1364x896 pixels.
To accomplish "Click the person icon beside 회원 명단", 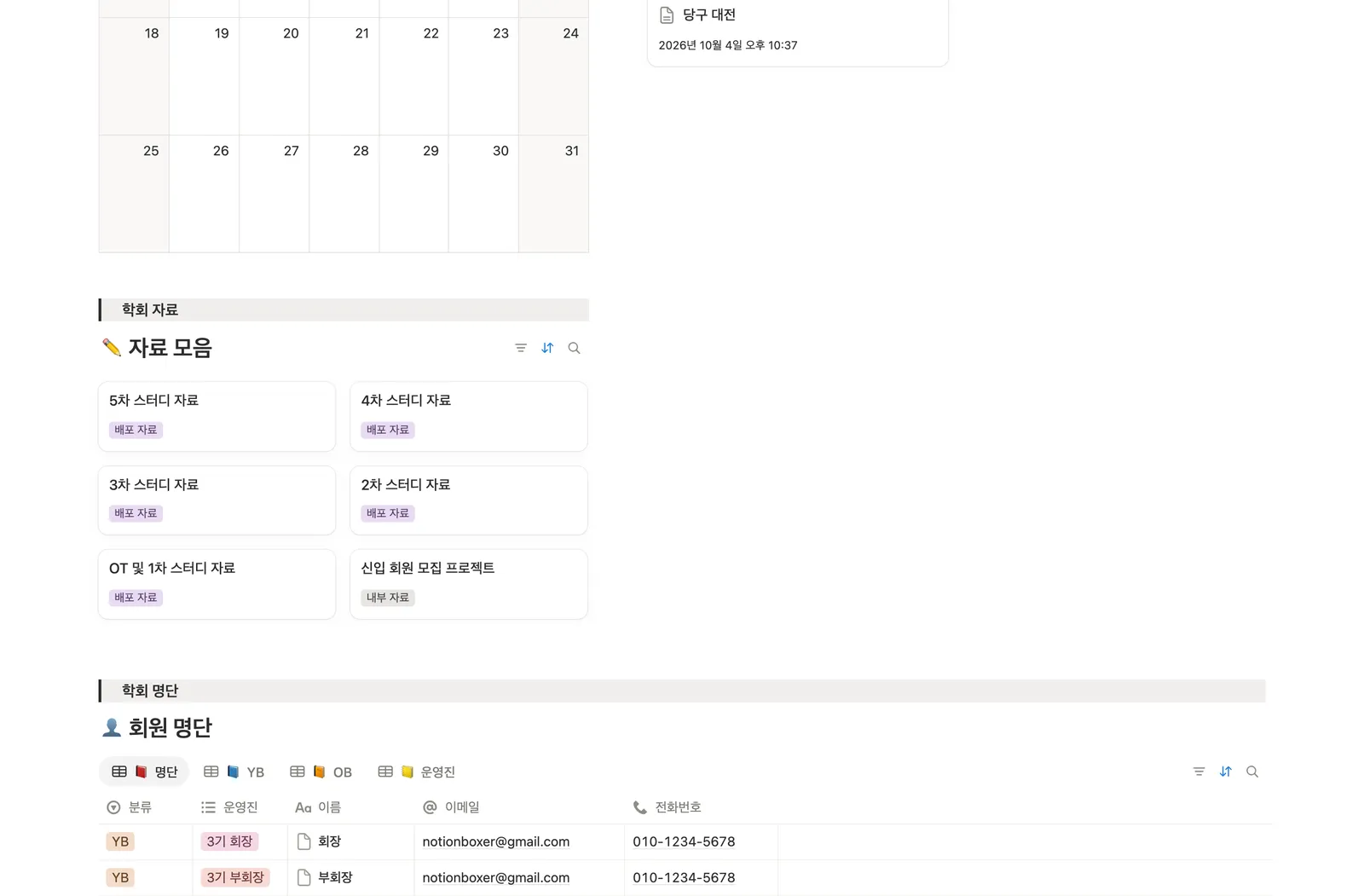I will pyautogui.click(x=112, y=727).
